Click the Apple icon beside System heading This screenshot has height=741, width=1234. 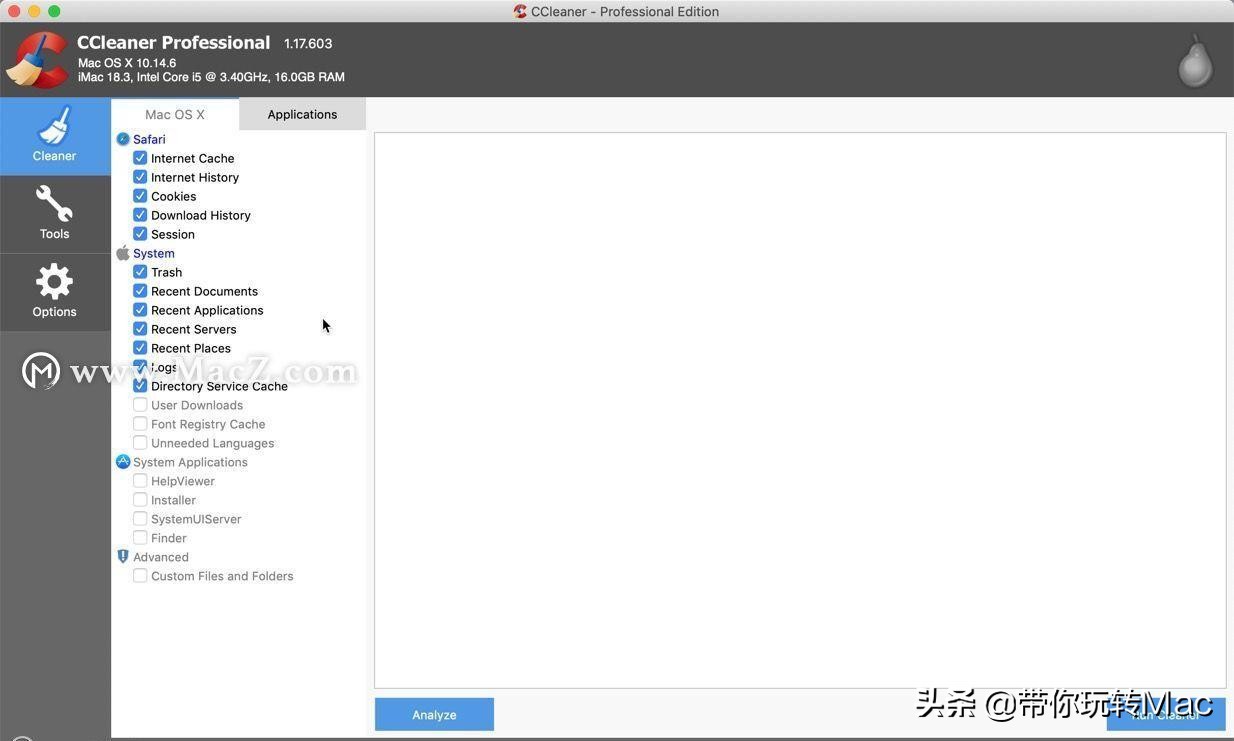[124, 253]
